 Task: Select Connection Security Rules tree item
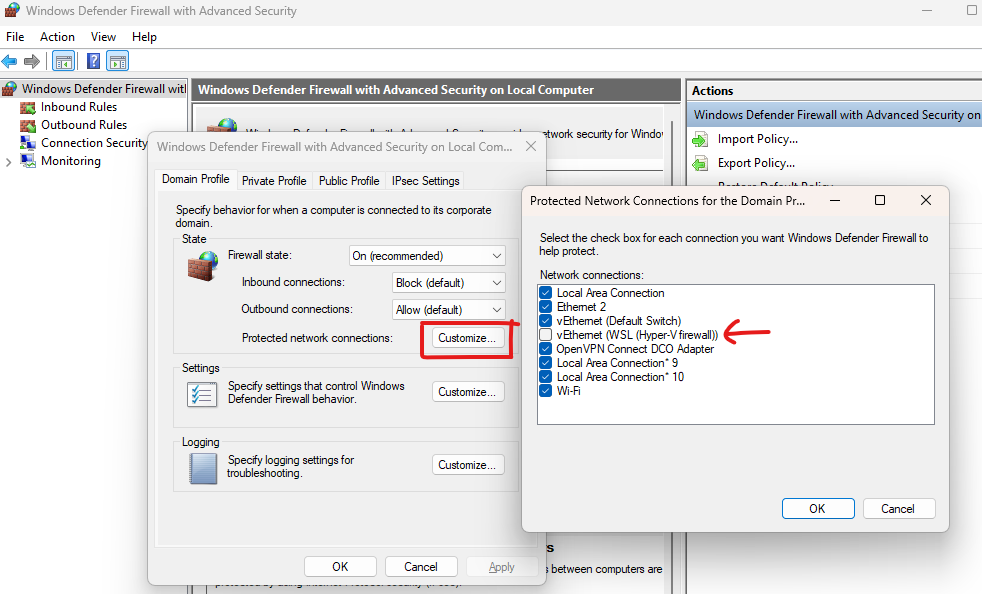[94, 143]
